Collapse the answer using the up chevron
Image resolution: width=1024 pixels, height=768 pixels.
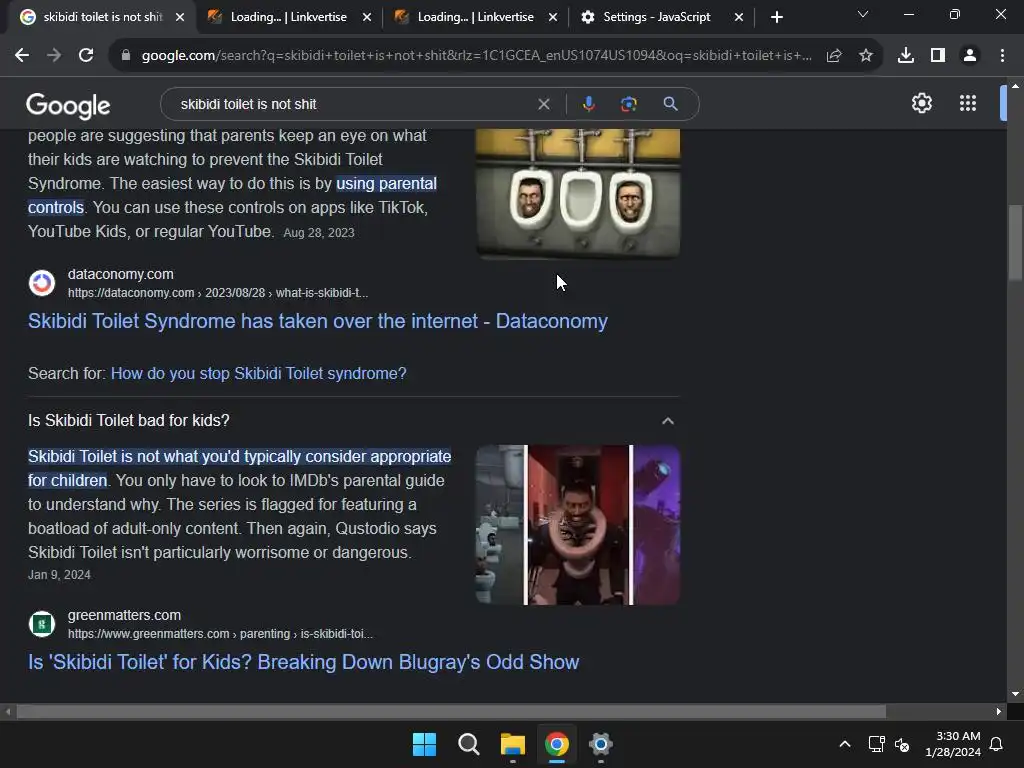[667, 421]
